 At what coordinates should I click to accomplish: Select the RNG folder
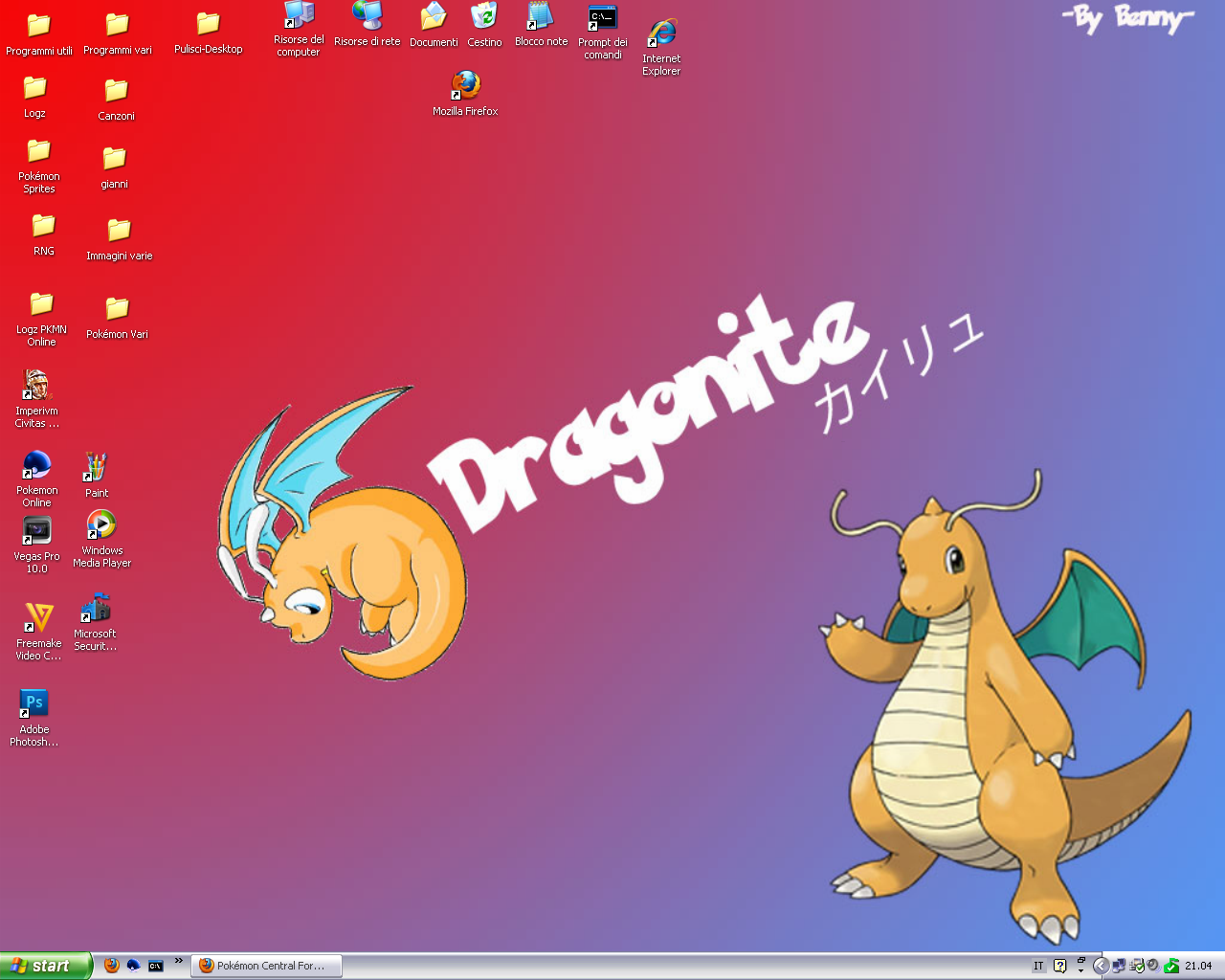pos(43,234)
